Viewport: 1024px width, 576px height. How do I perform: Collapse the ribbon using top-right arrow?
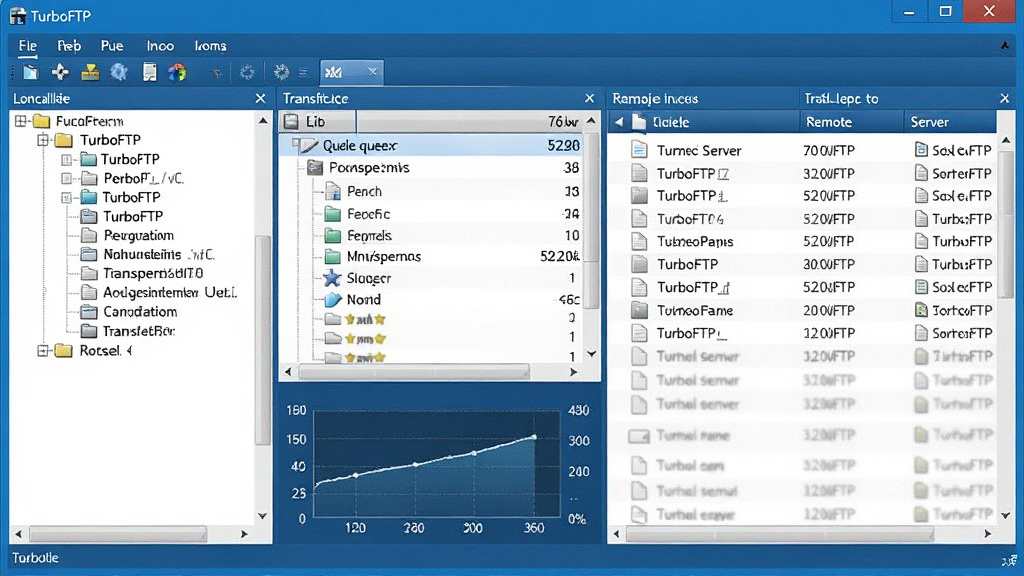click(1004, 46)
